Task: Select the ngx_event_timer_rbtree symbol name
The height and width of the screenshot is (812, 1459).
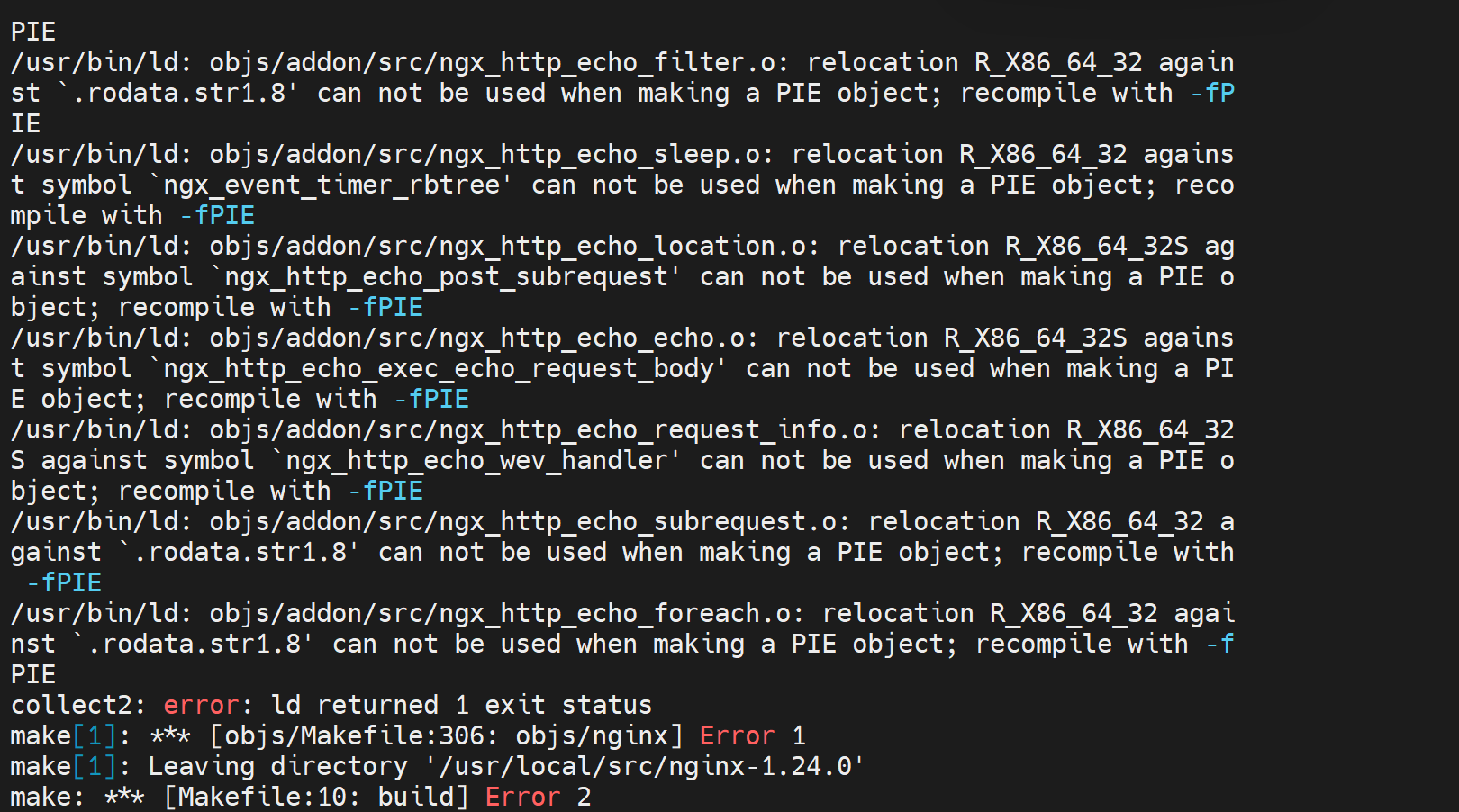Action: (x=331, y=185)
